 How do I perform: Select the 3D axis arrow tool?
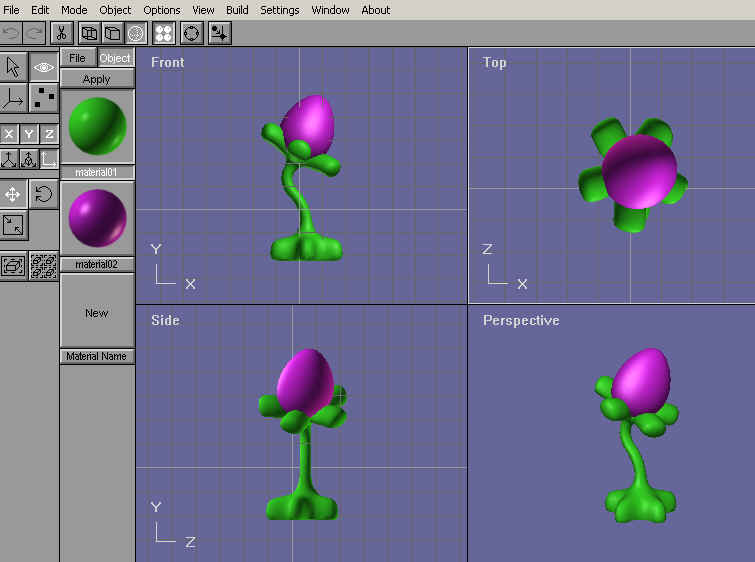13,98
